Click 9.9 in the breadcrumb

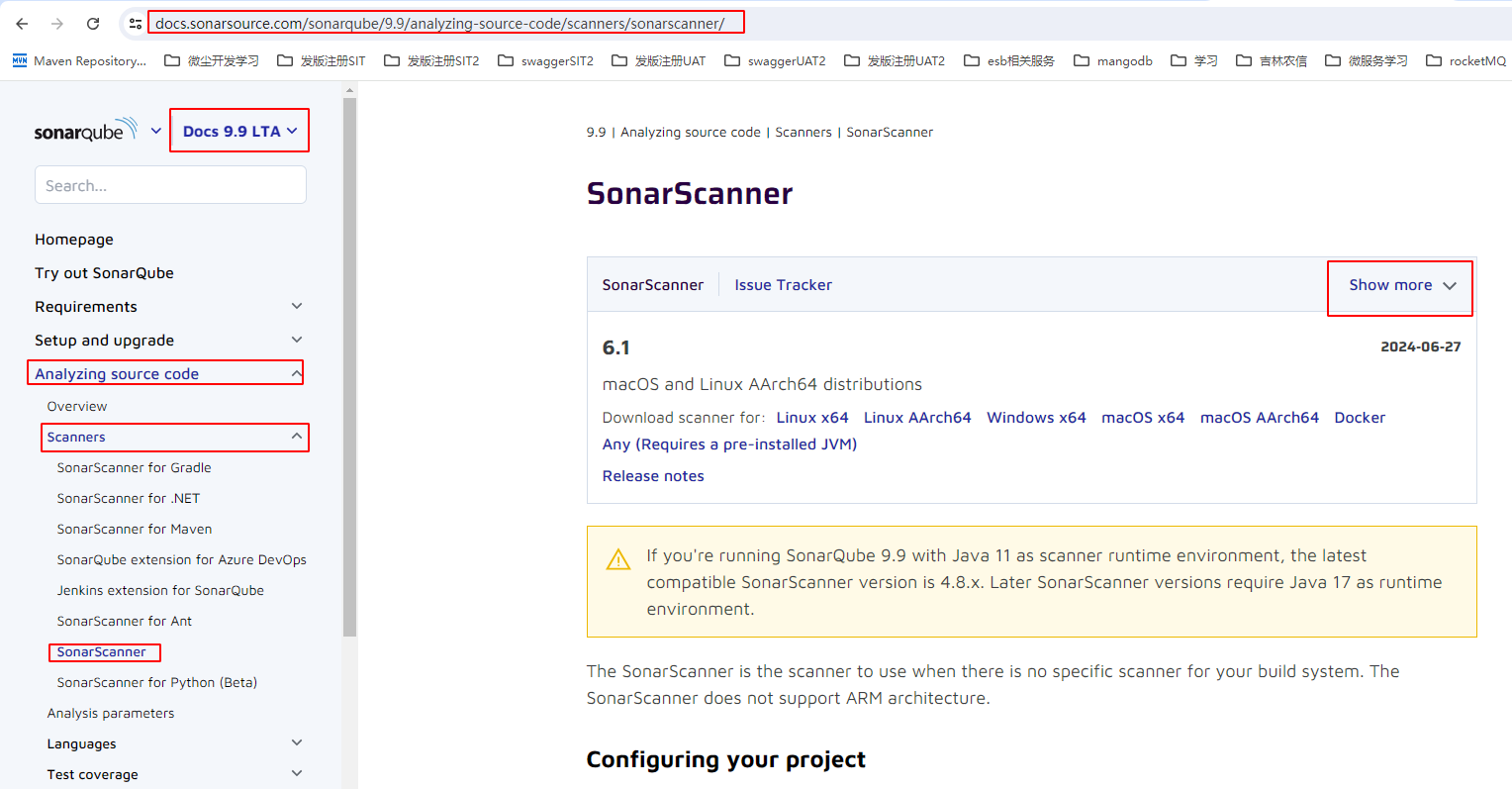pyautogui.click(x=596, y=133)
